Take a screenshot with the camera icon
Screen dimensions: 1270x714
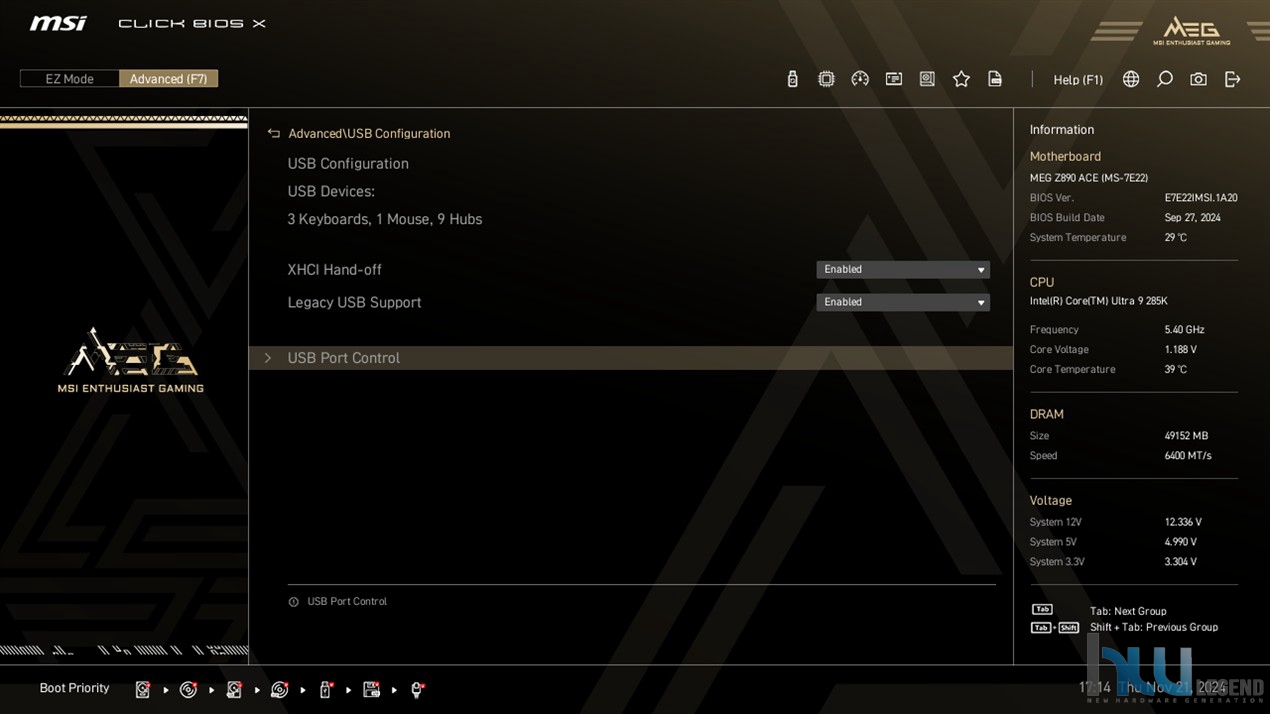pyautogui.click(x=1198, y=79)
